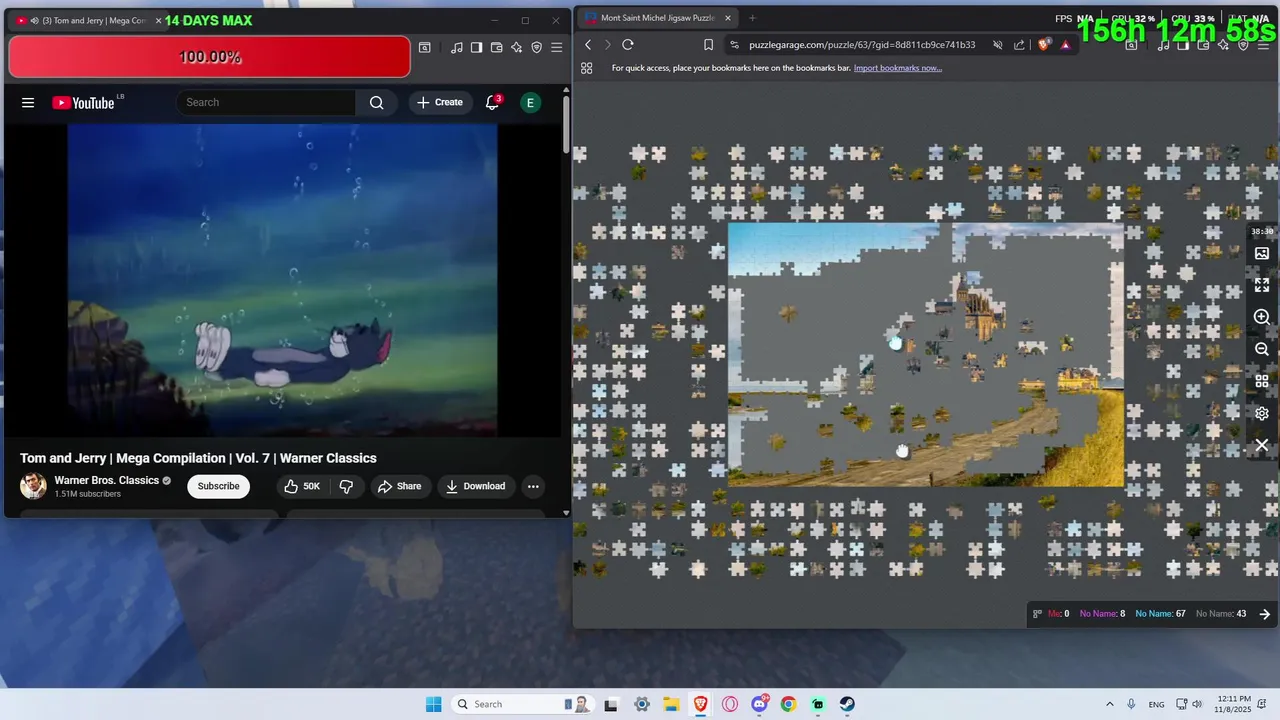This screenshot has width=1280, height=720.
Task: Subscribe to Warner Bros. Classics
Action: pyautogui.click(x=218, y=486)
